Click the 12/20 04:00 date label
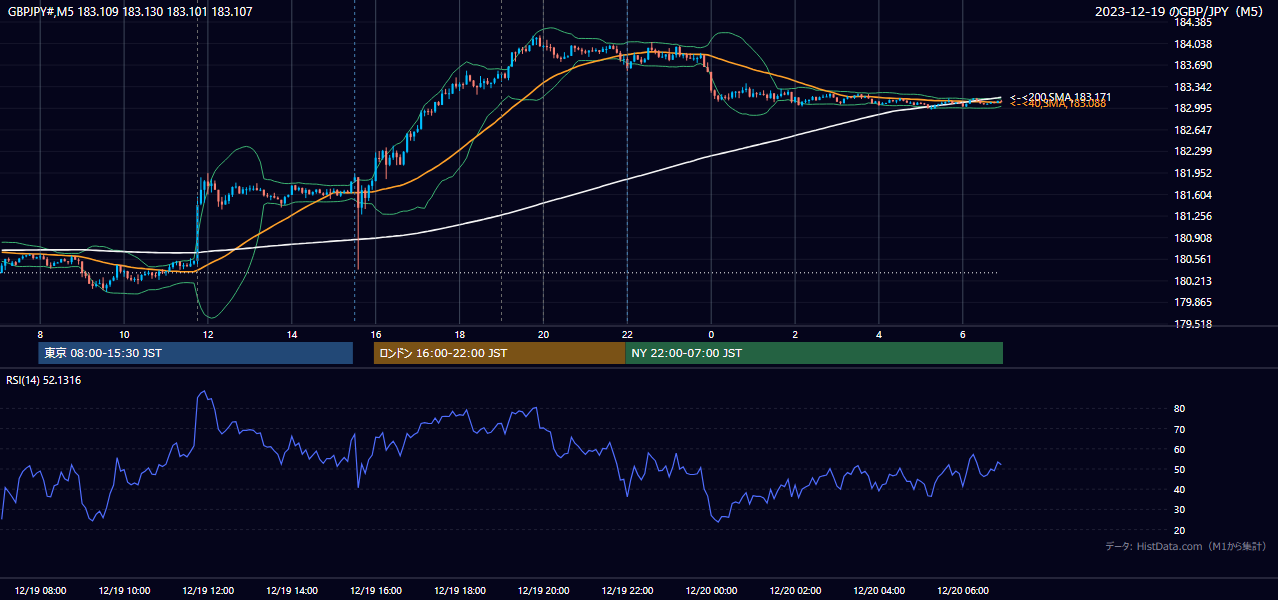This screenshot has width=1278, height=600. 880,591
